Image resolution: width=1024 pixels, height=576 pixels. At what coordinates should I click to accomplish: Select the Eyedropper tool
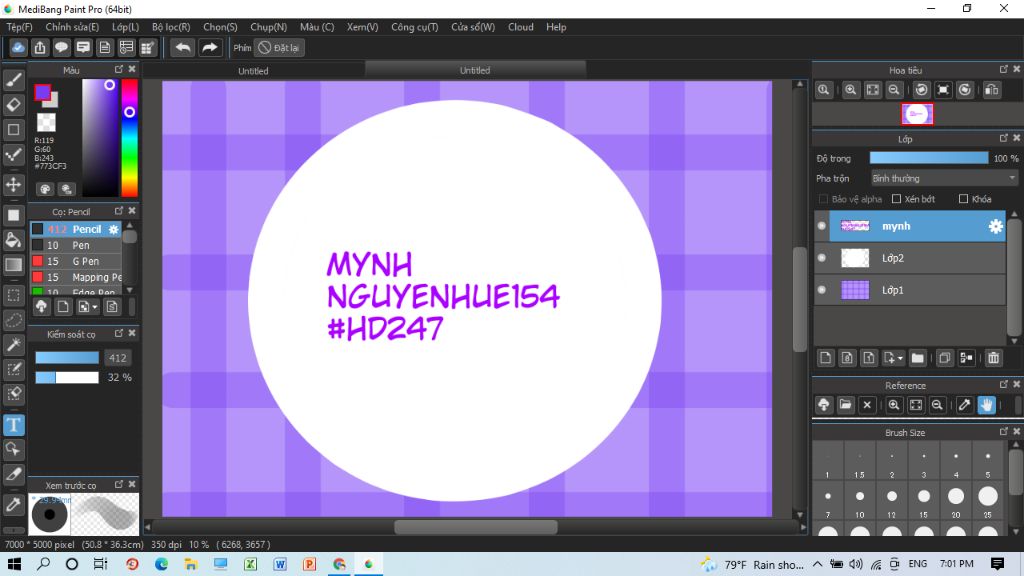click(14, 505)
